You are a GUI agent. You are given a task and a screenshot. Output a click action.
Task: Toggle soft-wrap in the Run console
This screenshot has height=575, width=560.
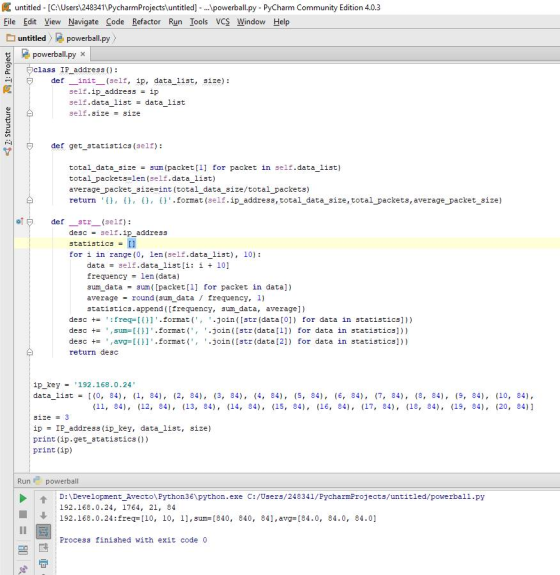pyautogui.click(x=43, y=531)
